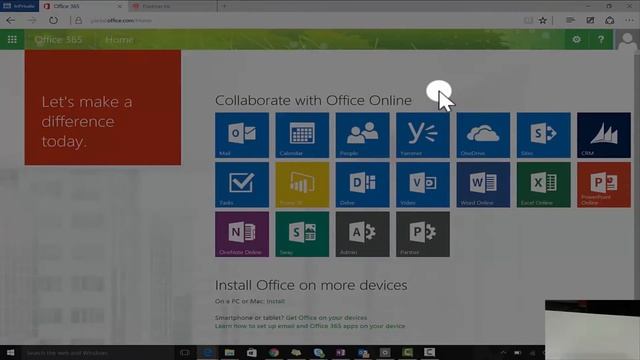The width and height of the screenshot is (640, 360).
Task: Click Home in the Office 365 header
Action: pos(119,40)
